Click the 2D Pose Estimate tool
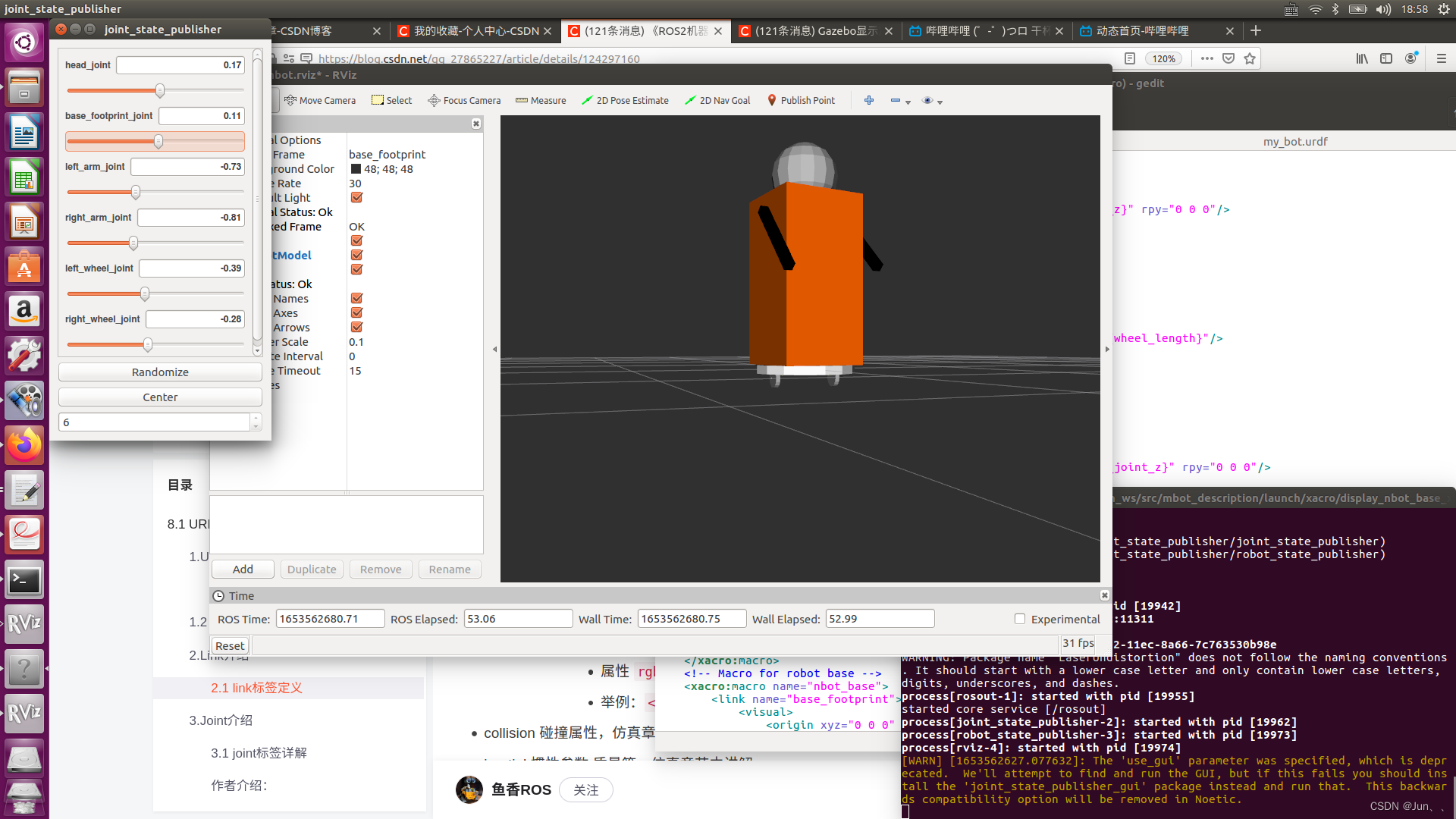This screenshot has width=1456, height=819. click(x=625, y=100)
